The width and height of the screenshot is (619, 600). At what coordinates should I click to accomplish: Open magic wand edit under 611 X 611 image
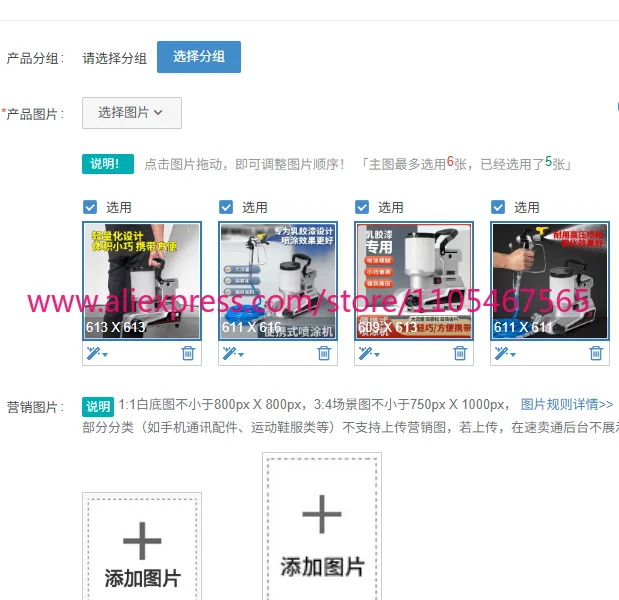(x=505, y=353)
